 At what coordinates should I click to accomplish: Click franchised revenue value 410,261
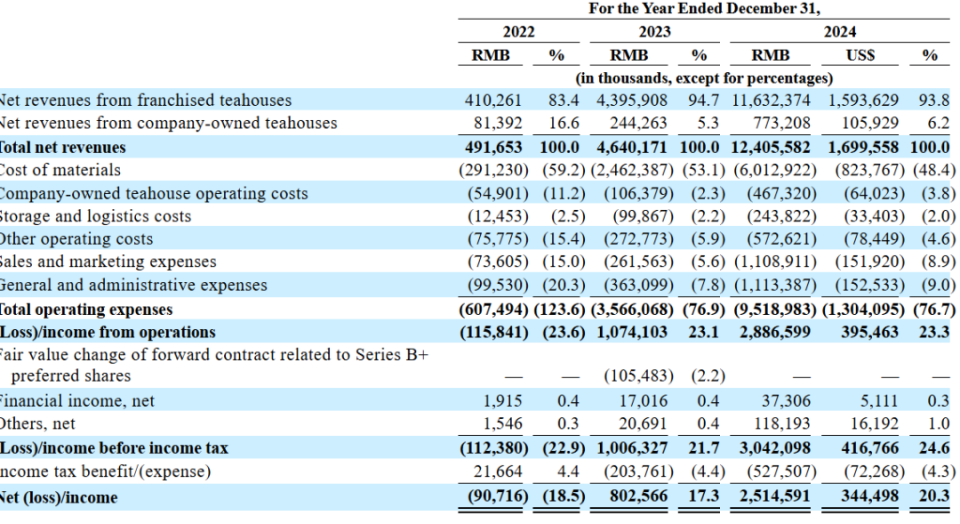[493, 100]
